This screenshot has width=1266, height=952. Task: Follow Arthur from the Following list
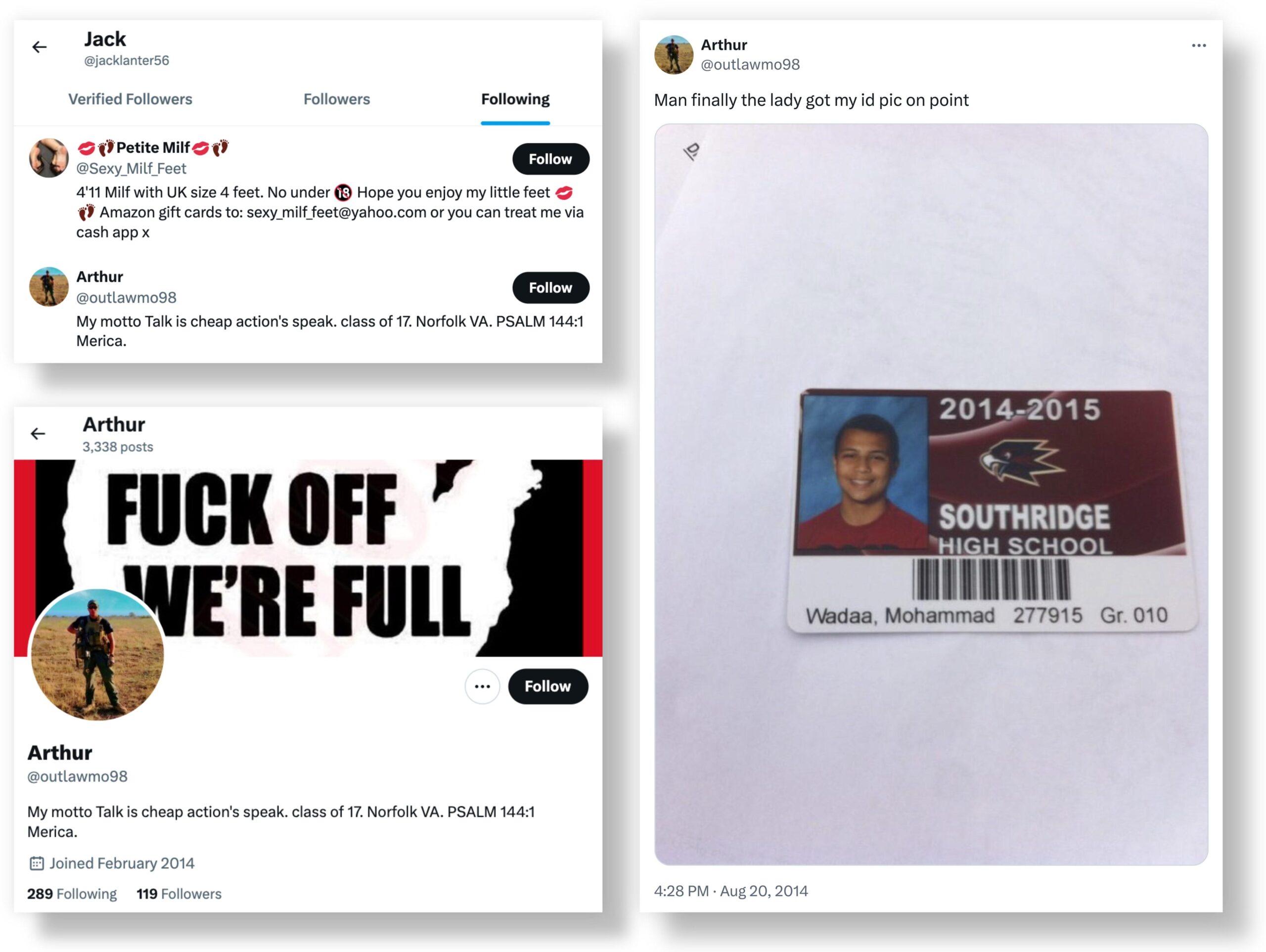coord(550,287)
